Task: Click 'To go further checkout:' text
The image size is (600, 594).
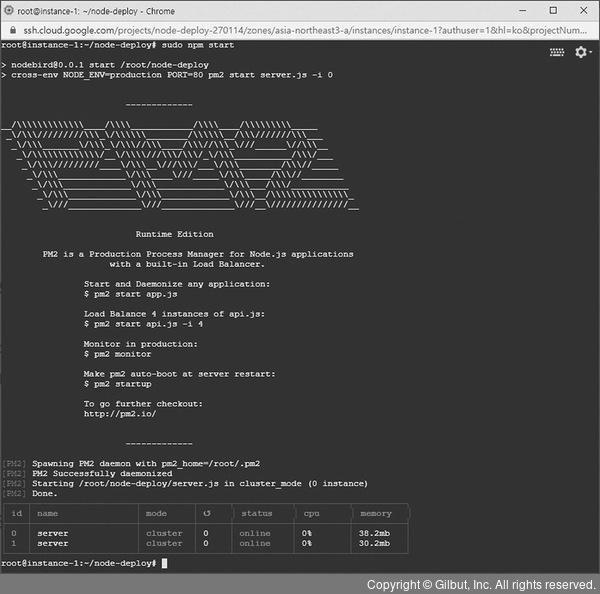Action: coord(143,404)
